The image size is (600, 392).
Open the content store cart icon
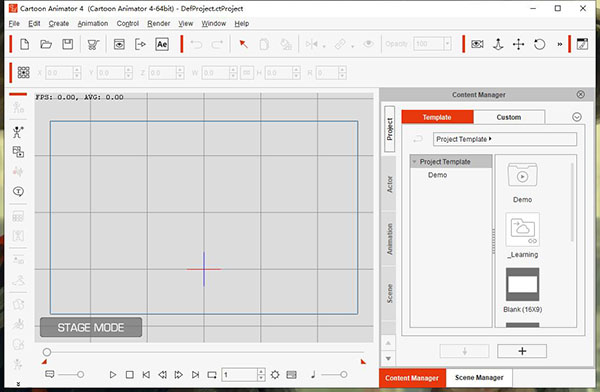(93, 44)
